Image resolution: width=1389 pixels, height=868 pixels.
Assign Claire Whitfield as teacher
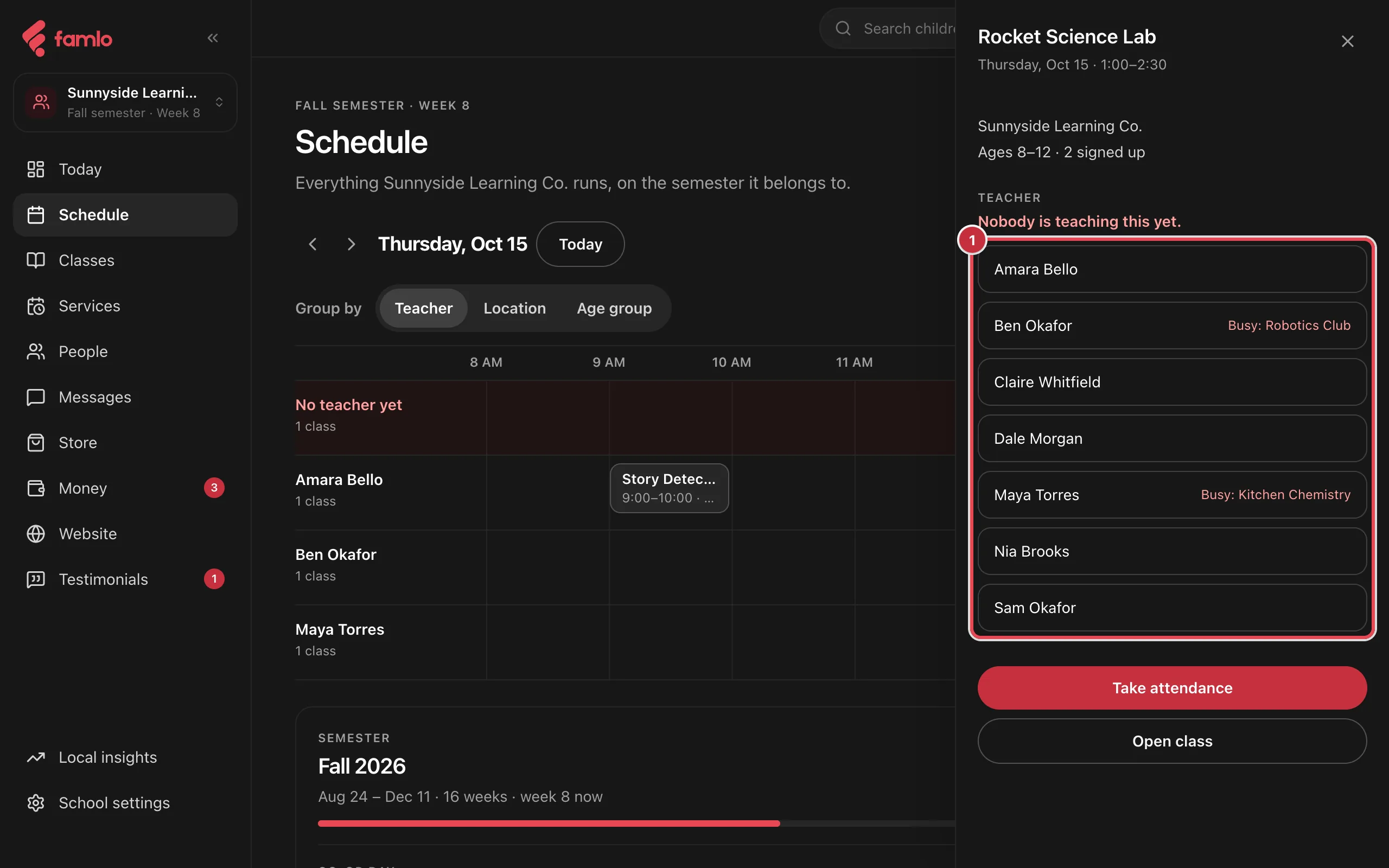coord(1172,382)
